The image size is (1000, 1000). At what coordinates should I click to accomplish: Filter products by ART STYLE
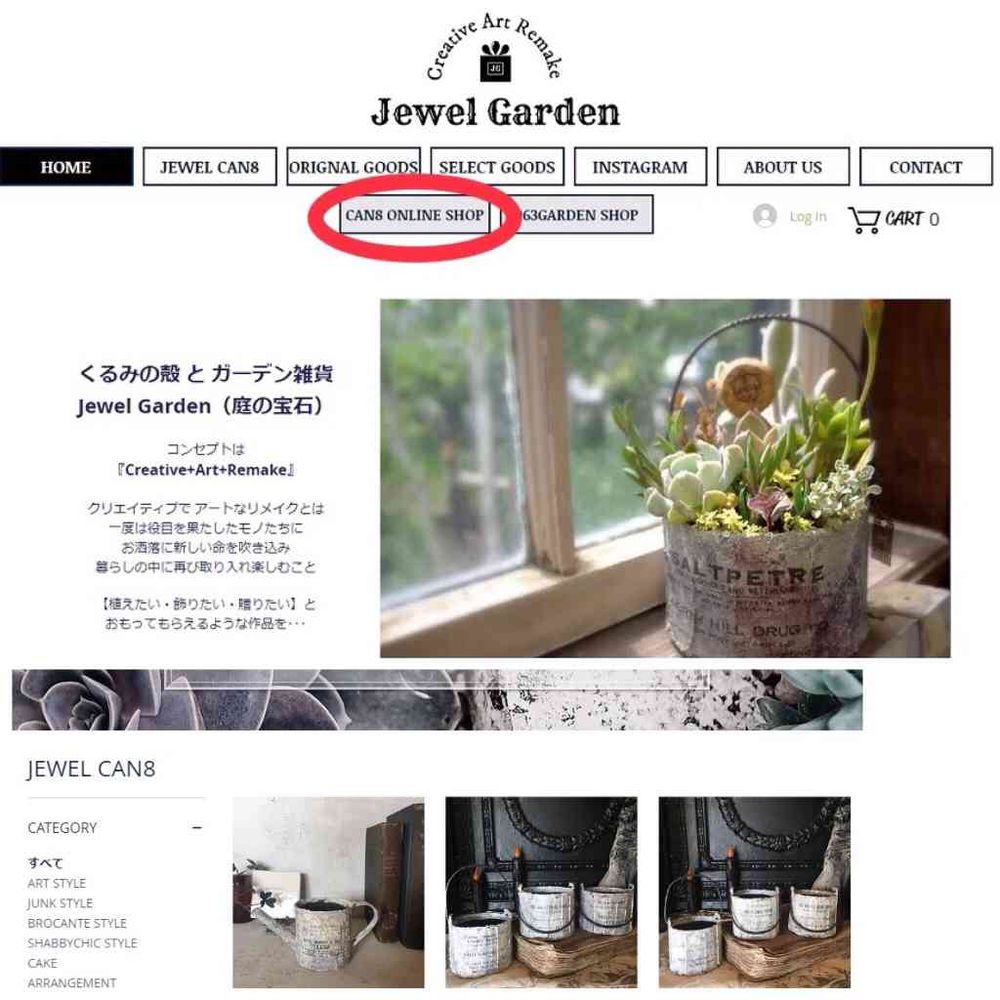click(x=57, y=883)
